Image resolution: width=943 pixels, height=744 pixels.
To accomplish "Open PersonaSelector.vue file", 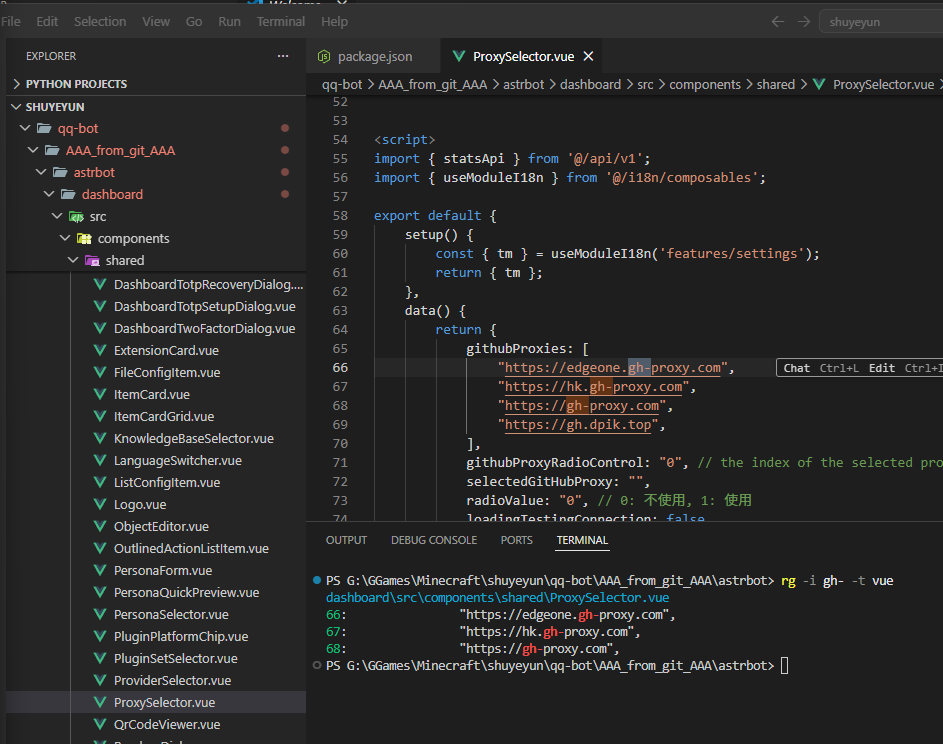I will coord(171,615).
